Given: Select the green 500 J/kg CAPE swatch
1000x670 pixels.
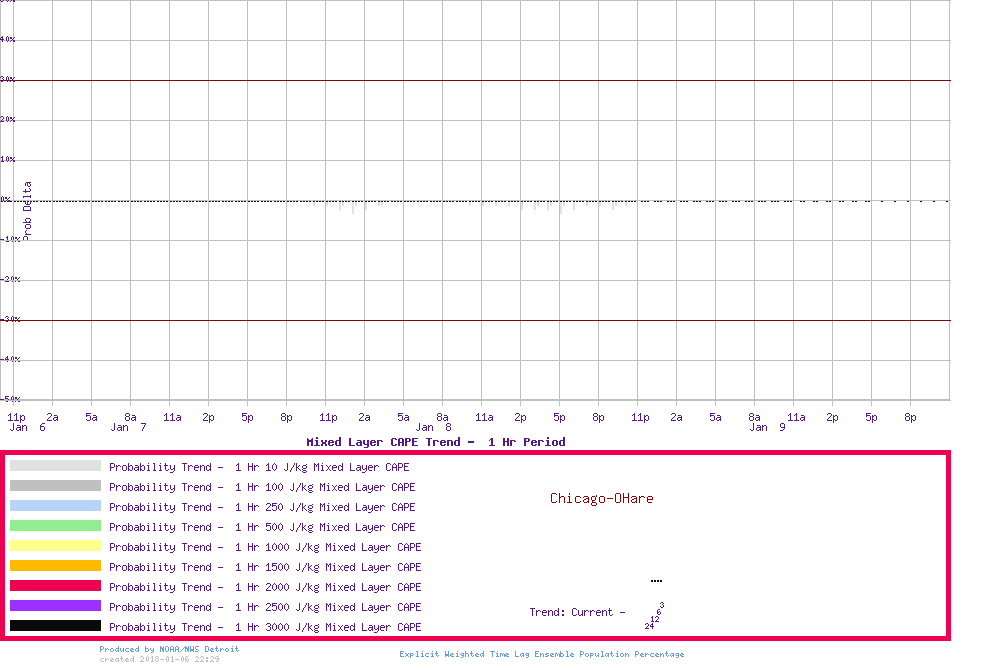Looking at the screenshot, I should click(x=55, y=526).
